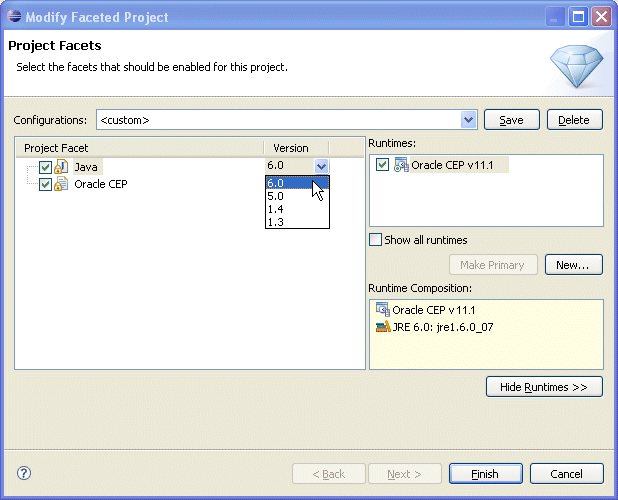Click 'JRE 6.0: jre1.6.0_07' text
The width and height of the screenshot is (618, 500).
[x=443, y=327]
